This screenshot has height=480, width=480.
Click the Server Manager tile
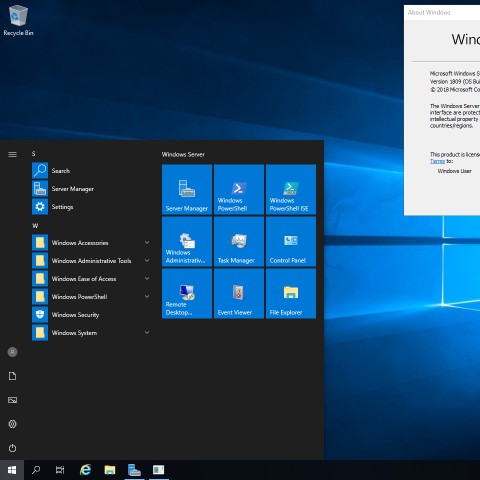click(187, 189)
